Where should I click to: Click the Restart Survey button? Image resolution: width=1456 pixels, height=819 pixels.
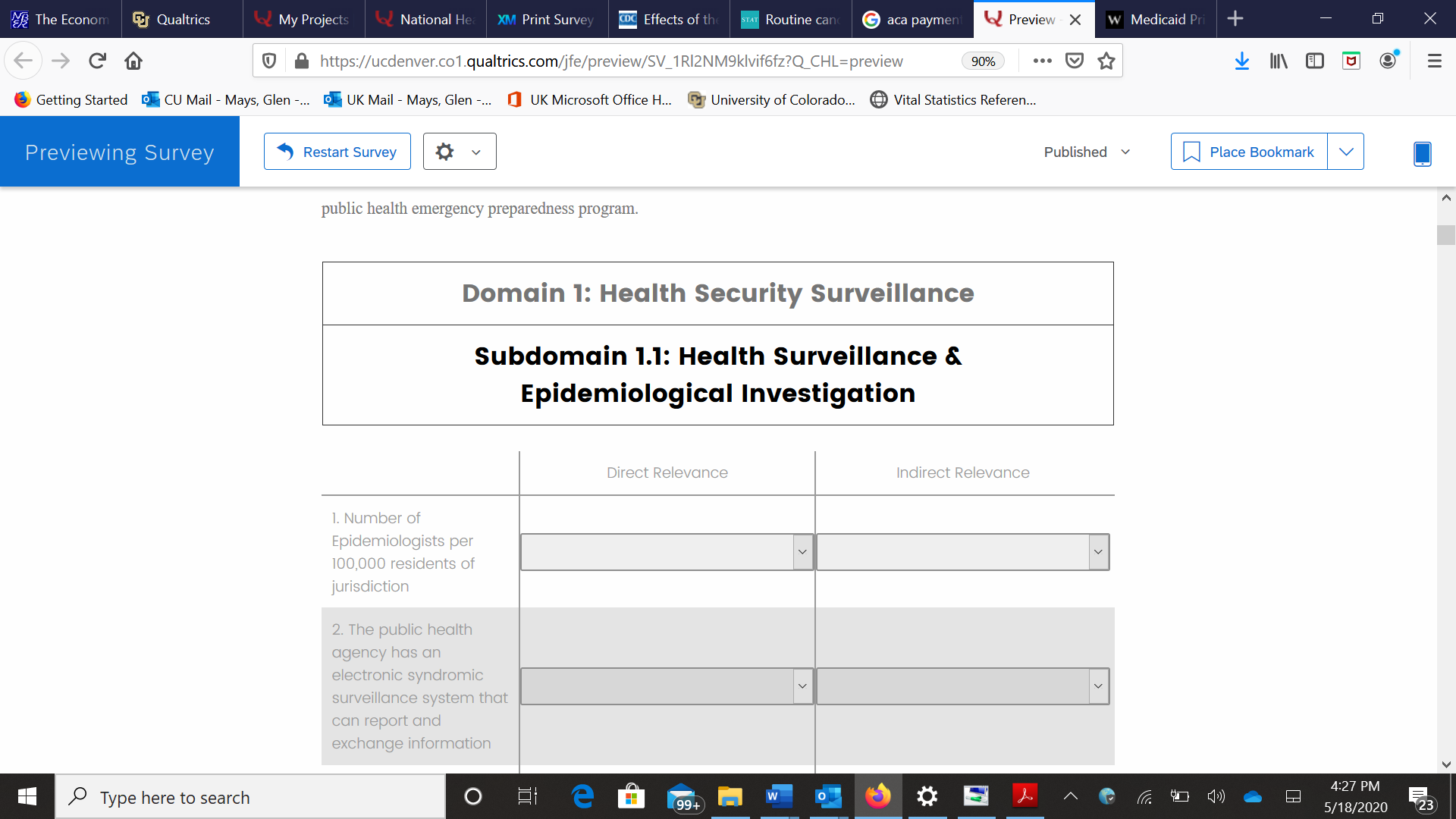(337, 152)
